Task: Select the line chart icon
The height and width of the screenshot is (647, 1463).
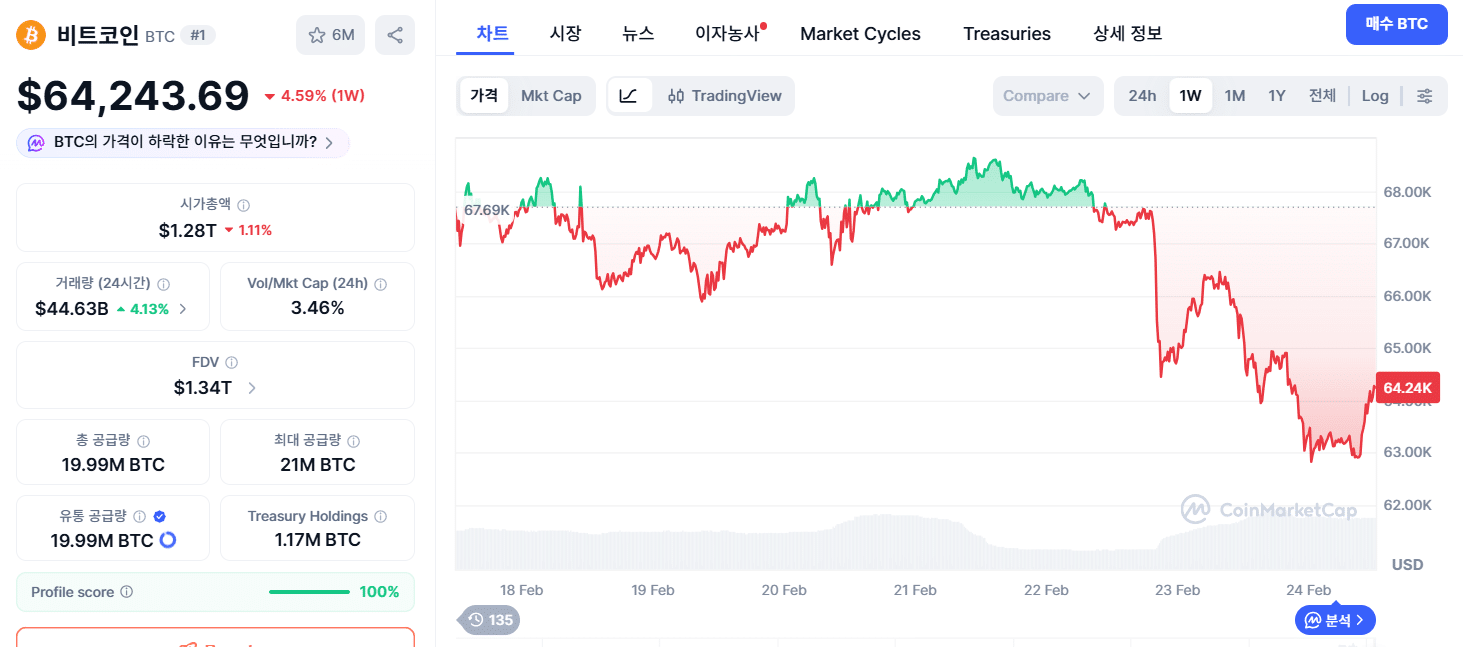Action: [x=629, y=96]
